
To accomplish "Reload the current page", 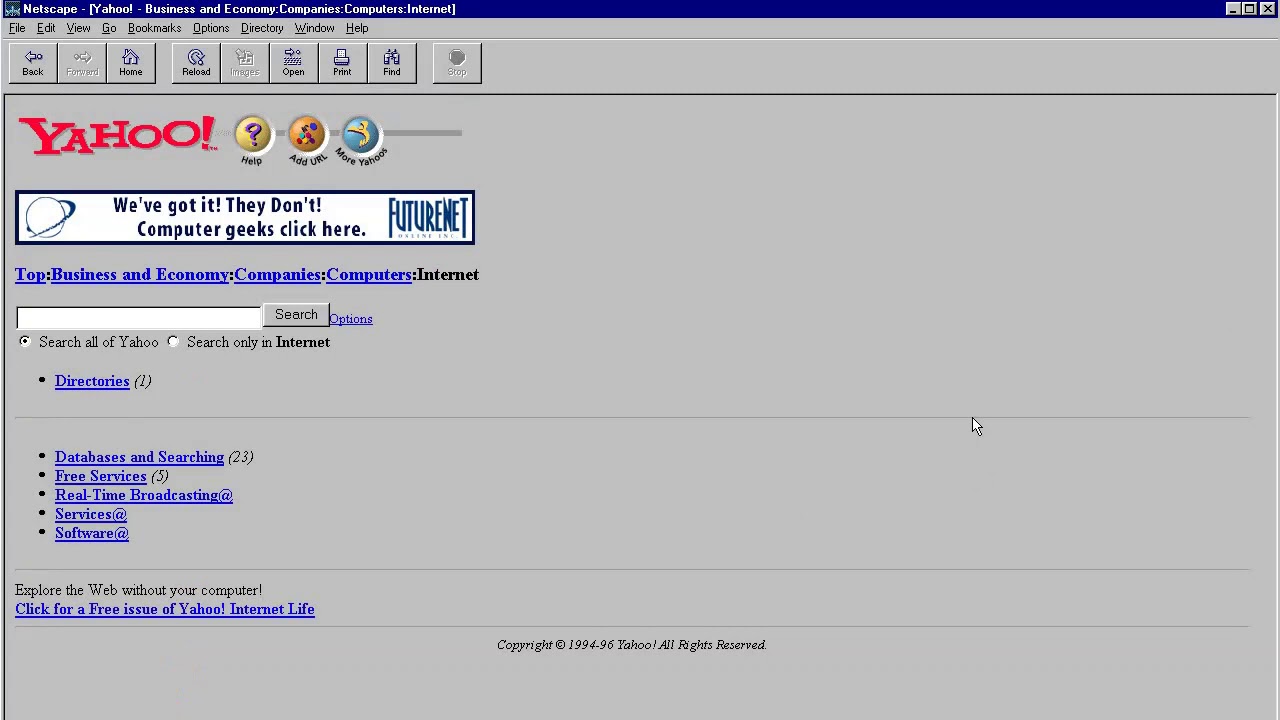I will [196, 62].
